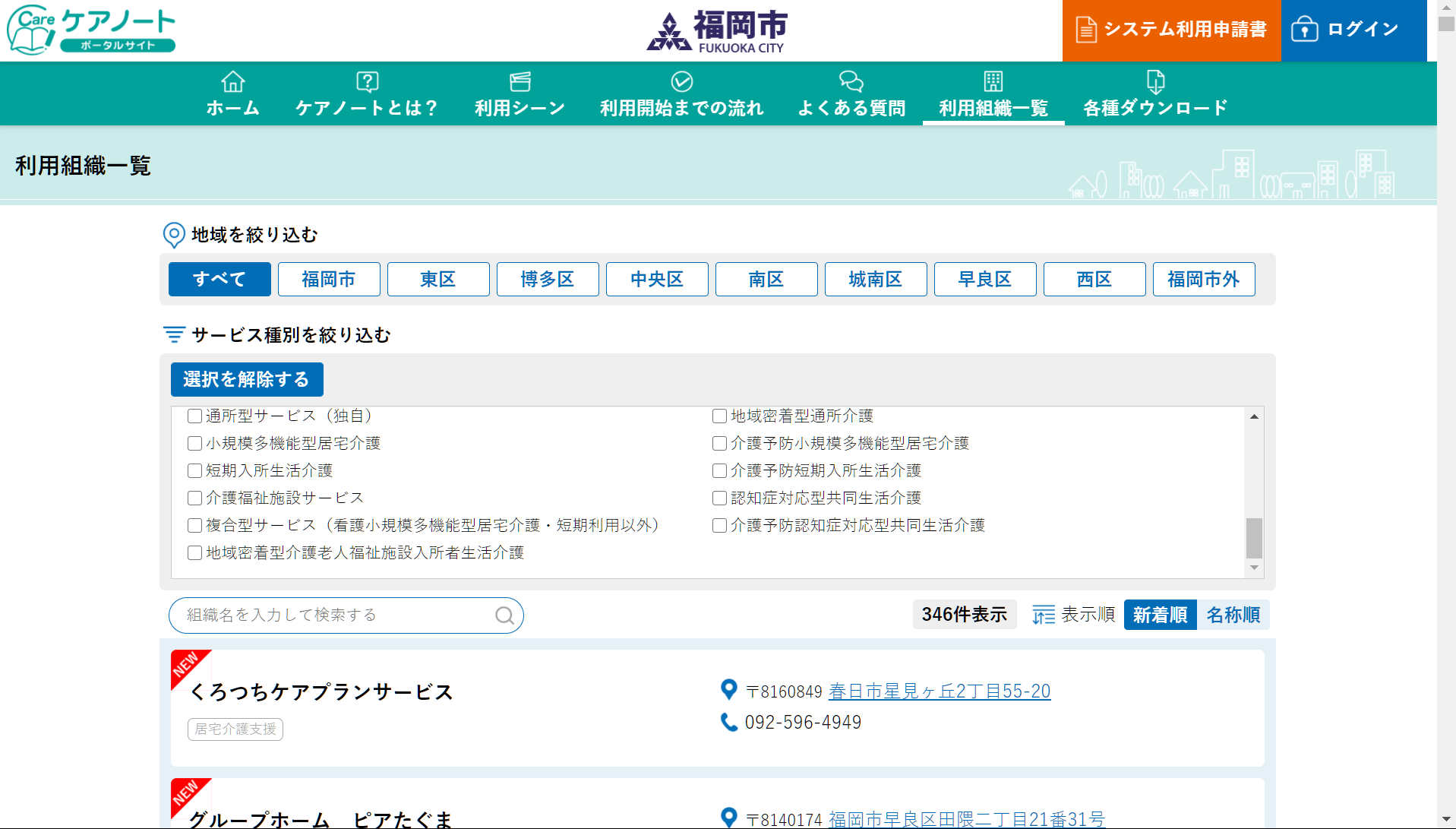Screen dimensions: 1456x829
Task: Click the 利用シーン navigation icon
Action: tap(520, 81)
